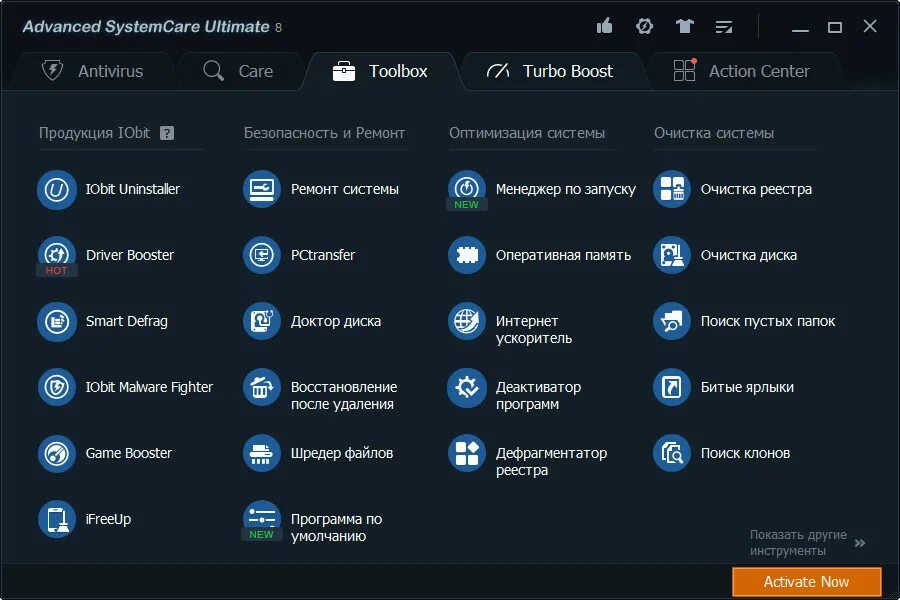Go to the Turbo Boost tab
The width and height of the screenshot is (900, 600).
(x=550, y=71)
